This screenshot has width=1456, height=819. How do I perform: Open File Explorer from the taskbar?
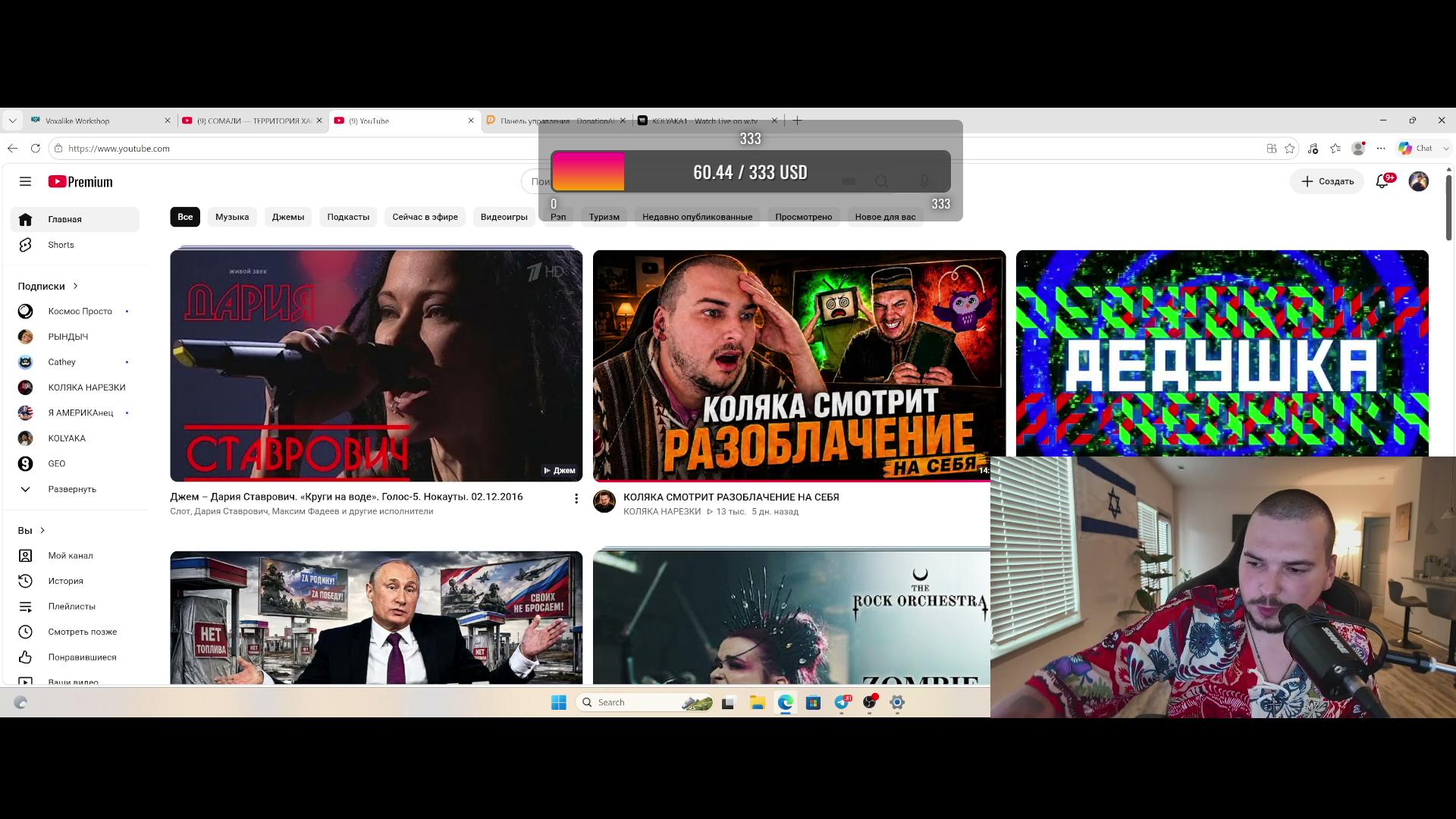pos(758,703)
